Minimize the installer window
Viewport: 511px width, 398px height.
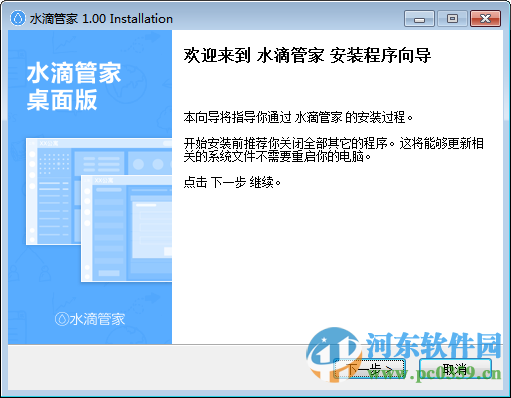[419, 19]
